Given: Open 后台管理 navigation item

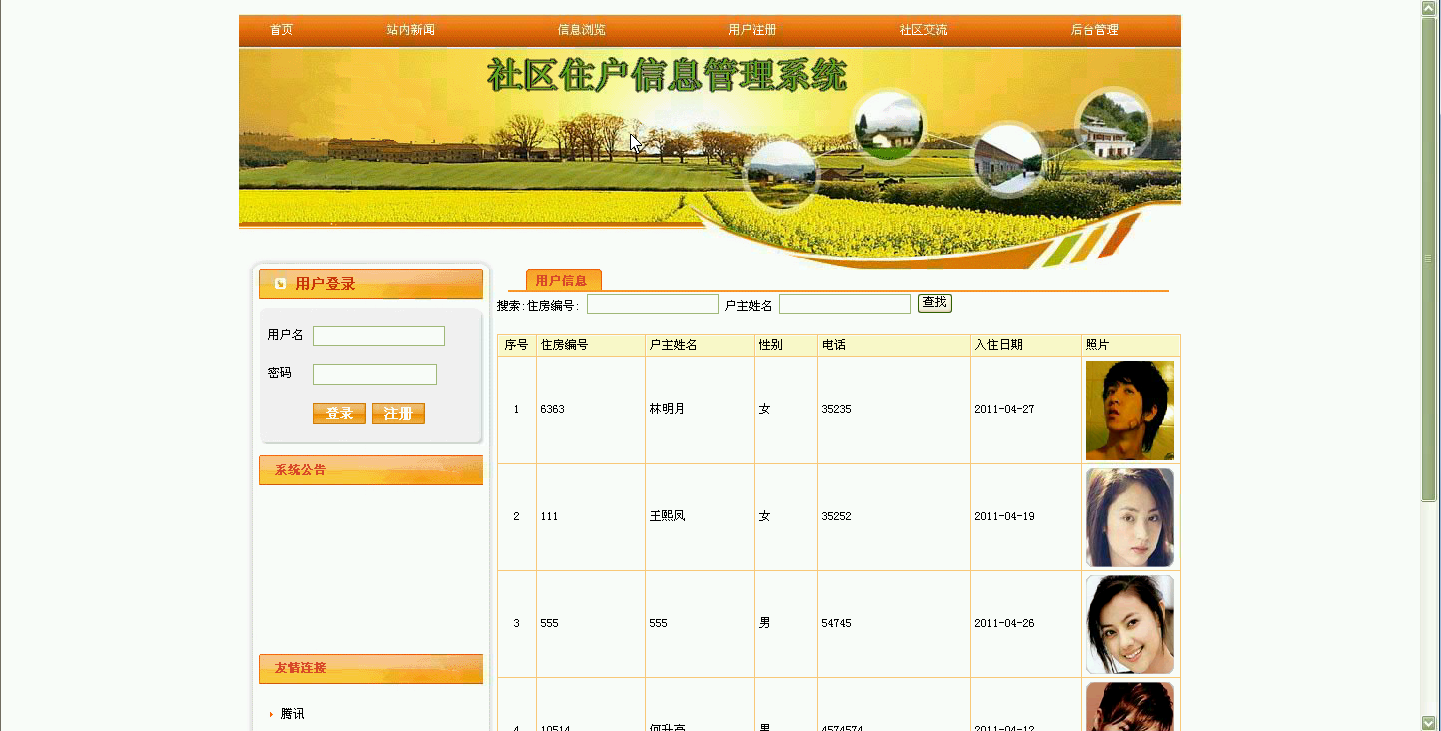Looking at the screenshot, I should click(x=1094, y=30).
